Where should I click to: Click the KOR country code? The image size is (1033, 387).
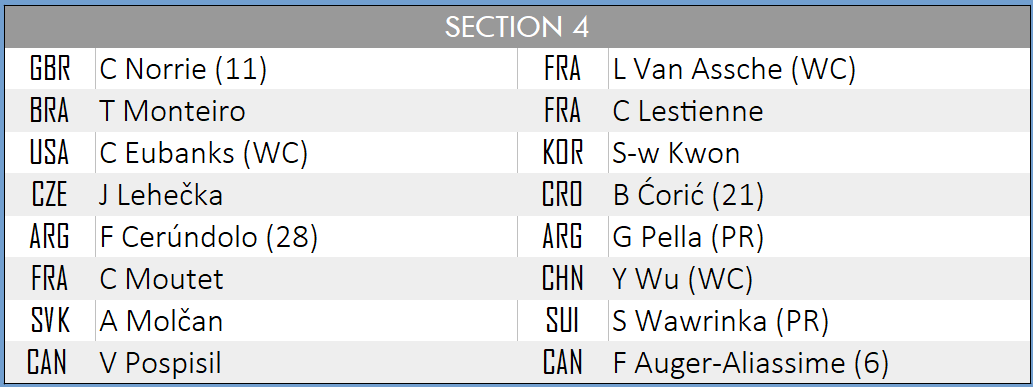563,153
